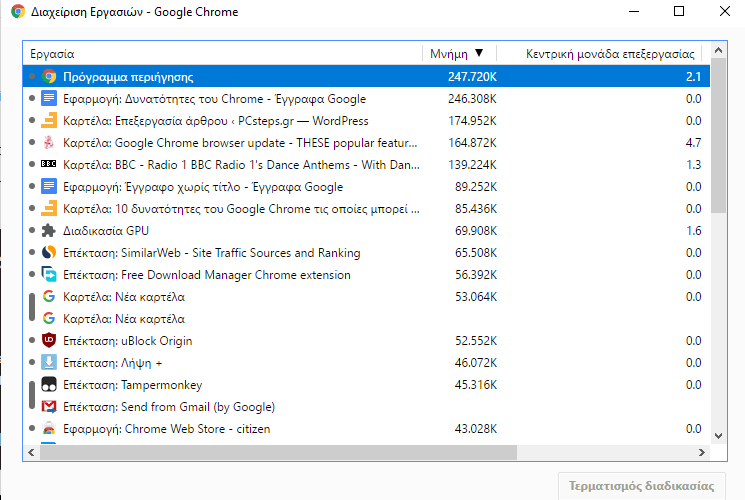Click the 53.064K memory value
This screenshot has height=500, width=745.
(x=476, y=297)
